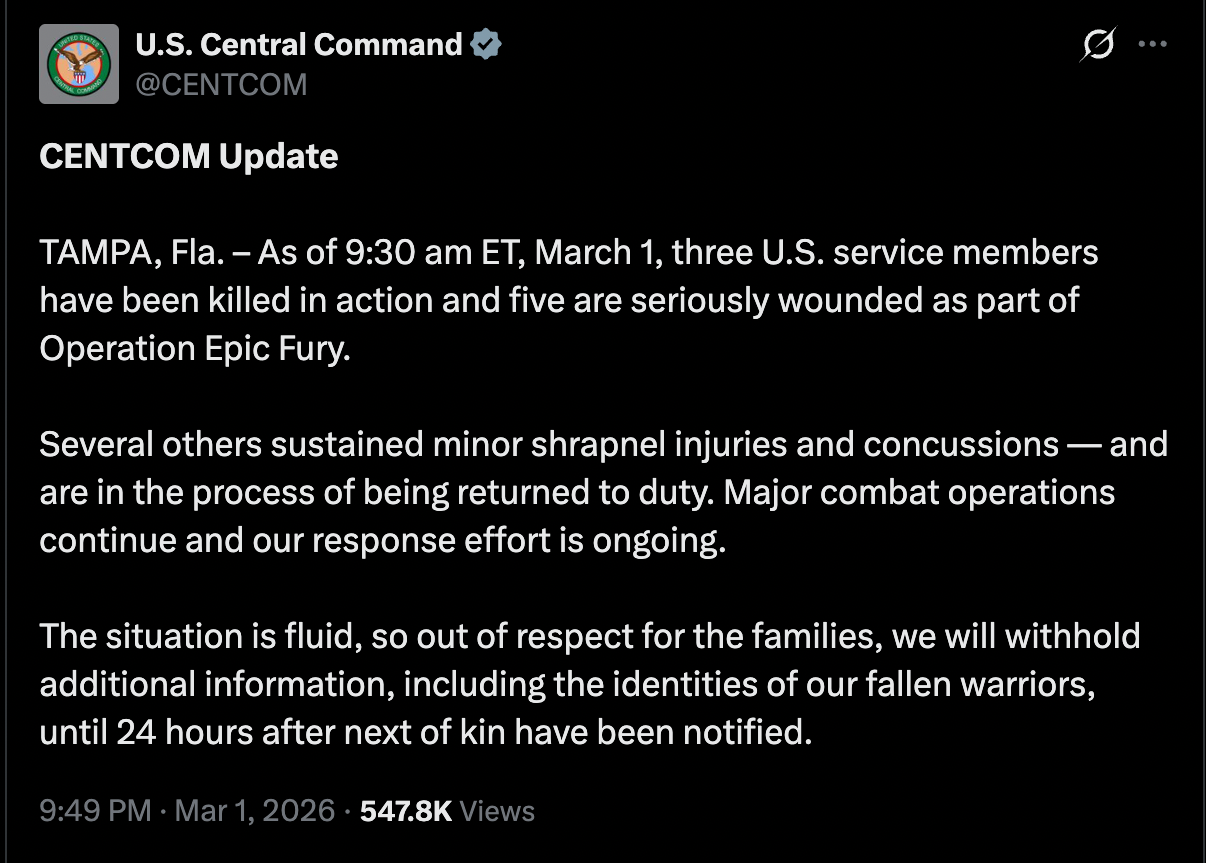Open the Grok explain-post icon
1206x863 pixels.
tap(1097, 45)
